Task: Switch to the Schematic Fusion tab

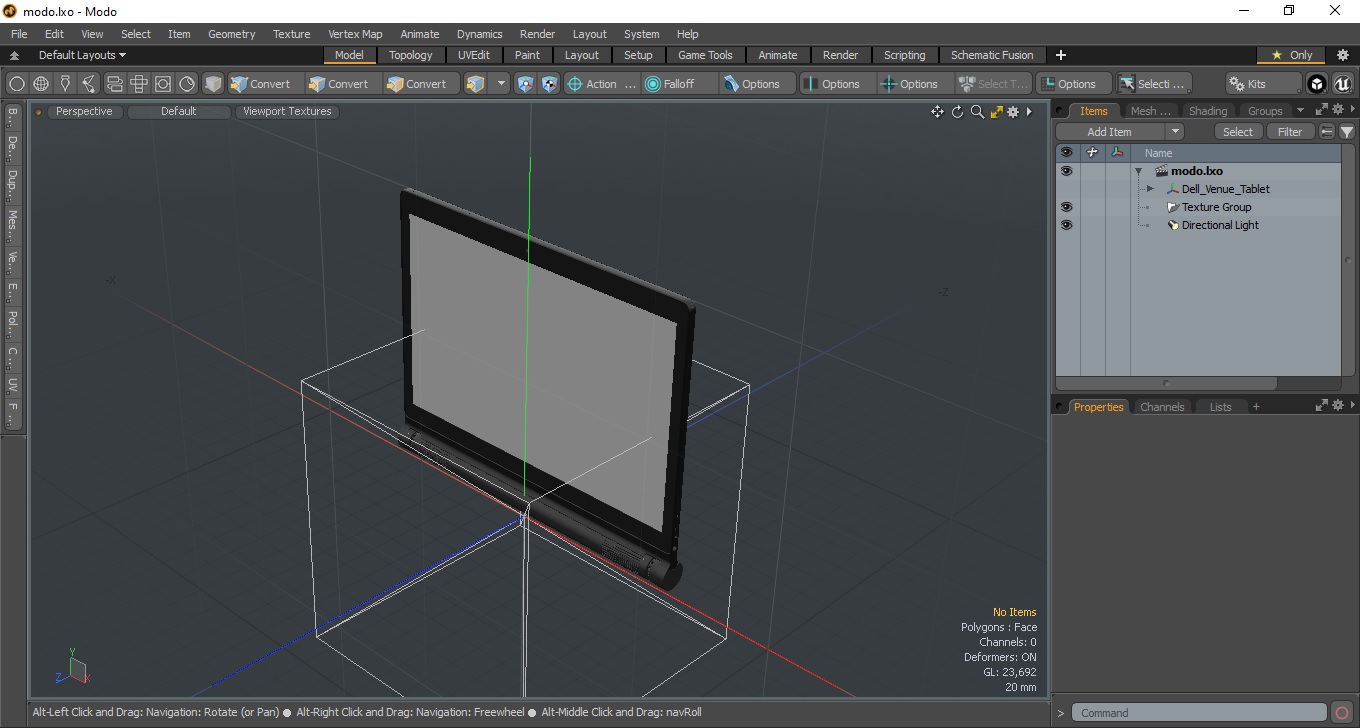Action: pyautogui.click(x=992, y=55)
